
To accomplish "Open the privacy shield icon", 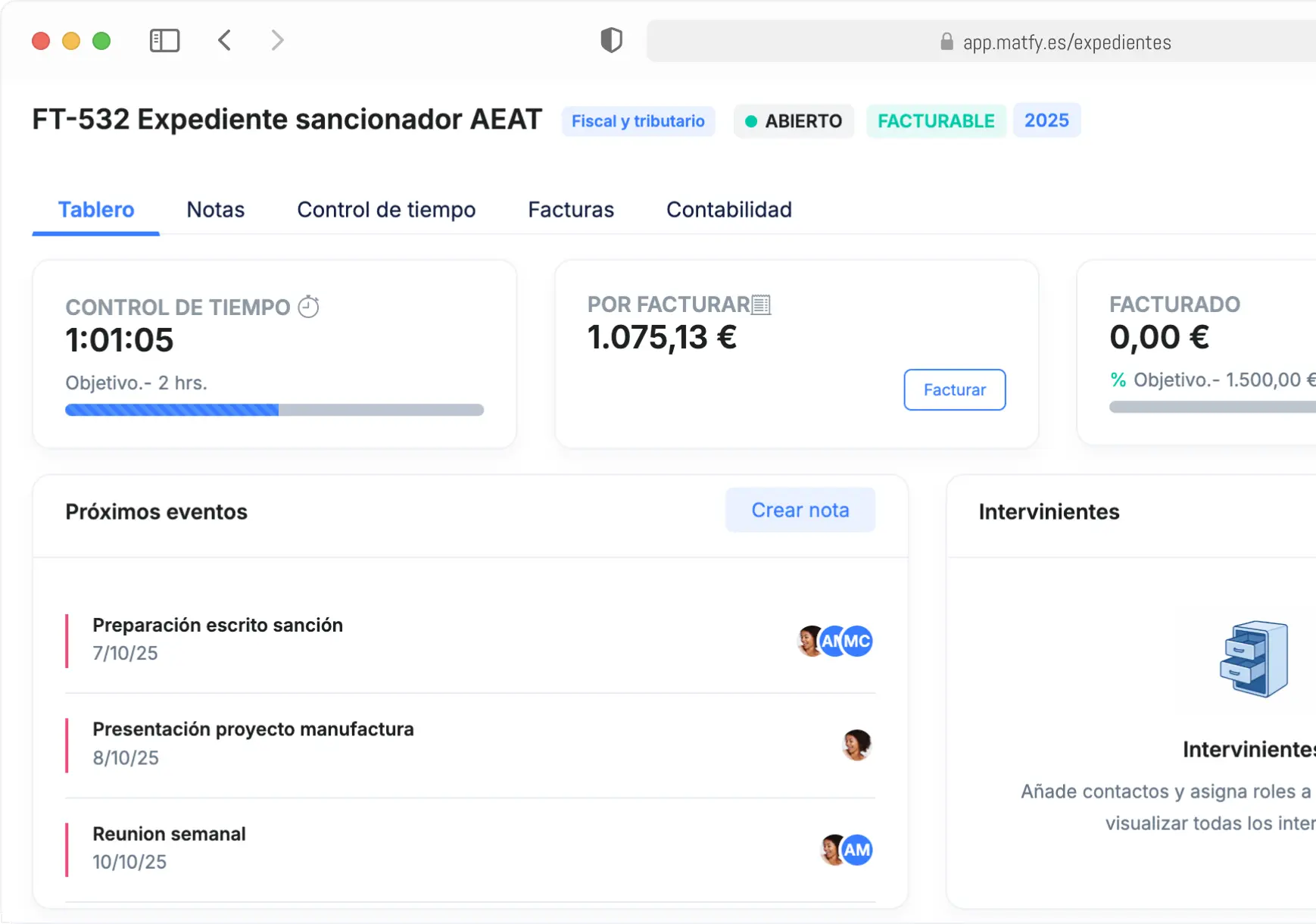I will click(611, 40).
